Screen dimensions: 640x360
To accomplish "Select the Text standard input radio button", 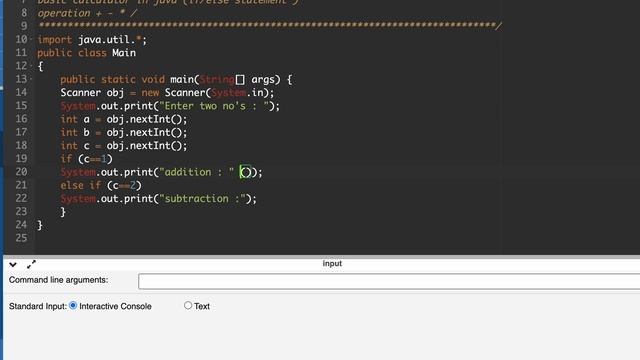I will click(188, 305).
